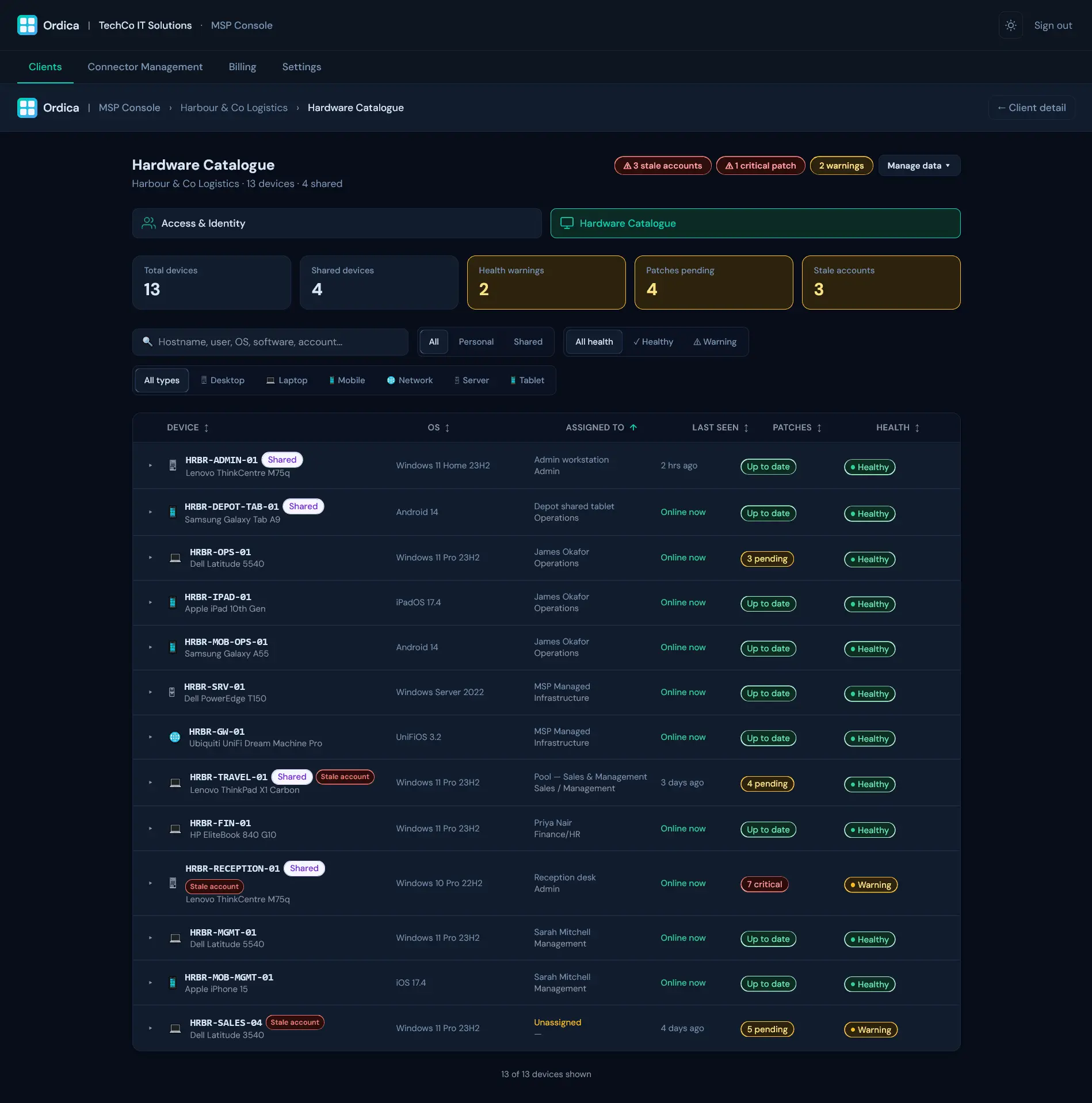
Task: Sort by Health column arrows
Action: [x=917, y=428]
